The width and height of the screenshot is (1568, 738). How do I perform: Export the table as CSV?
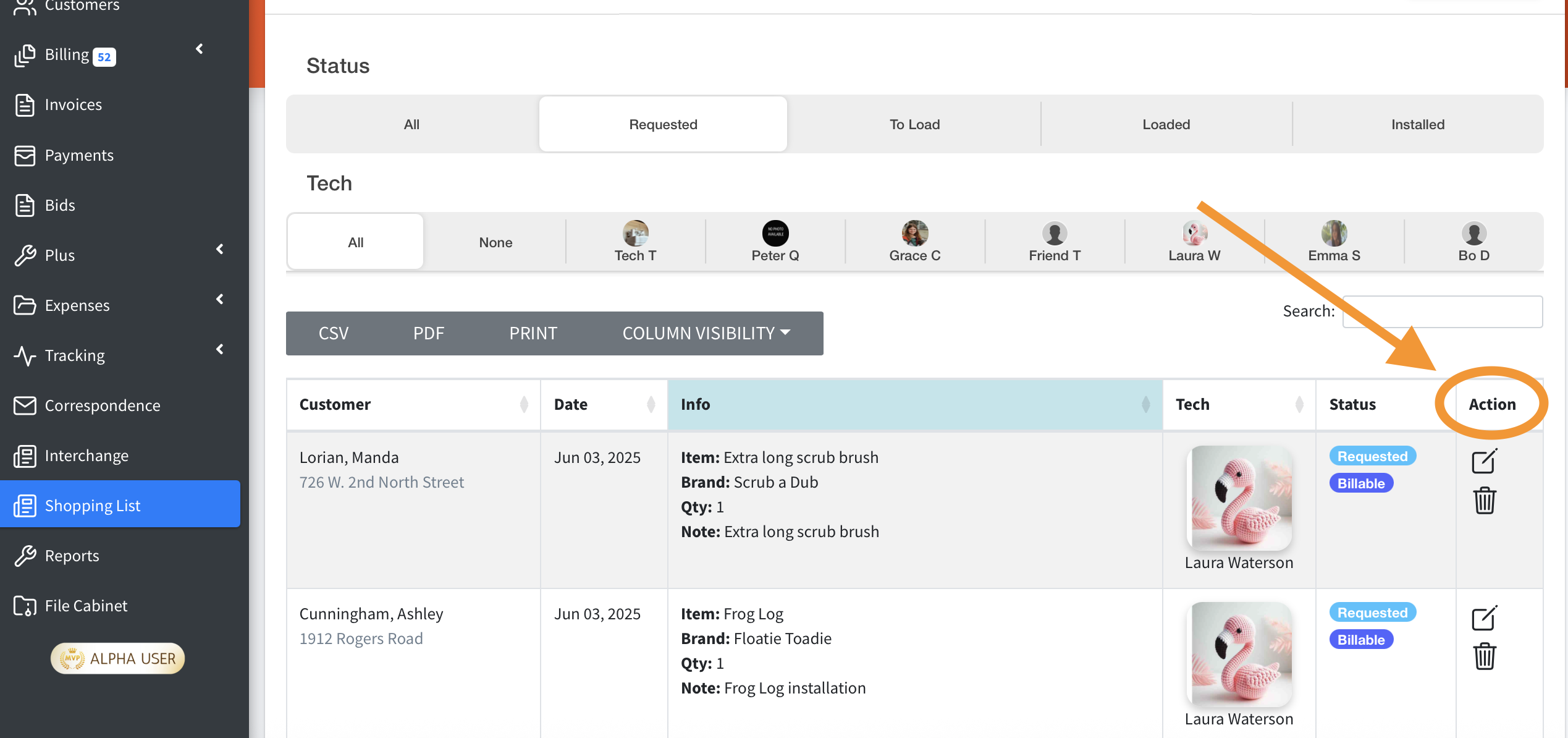pyautogui.click(x=334, y=333)
